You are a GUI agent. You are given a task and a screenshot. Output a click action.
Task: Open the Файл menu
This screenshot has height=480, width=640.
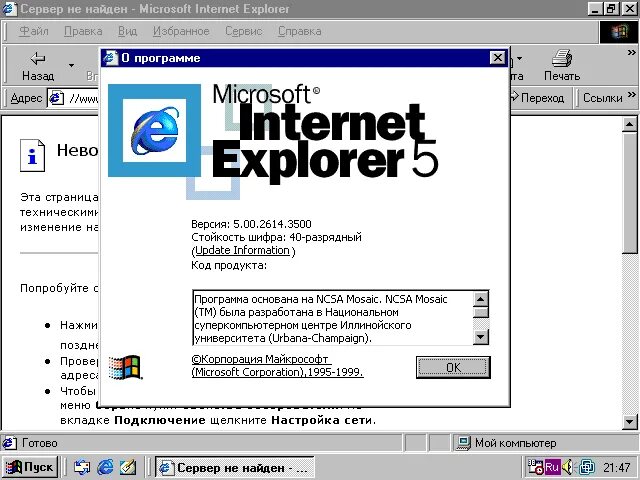(x=34, y=31)
